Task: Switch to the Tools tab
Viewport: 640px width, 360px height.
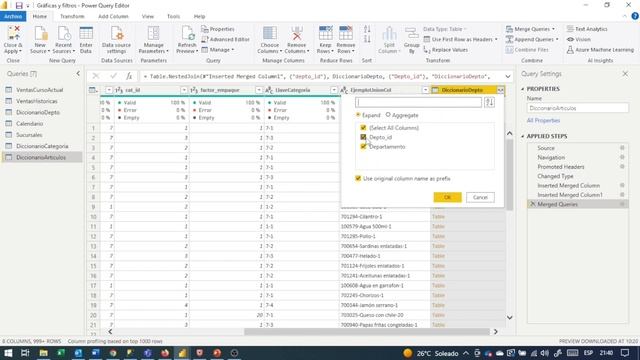Action: [173, 16]
